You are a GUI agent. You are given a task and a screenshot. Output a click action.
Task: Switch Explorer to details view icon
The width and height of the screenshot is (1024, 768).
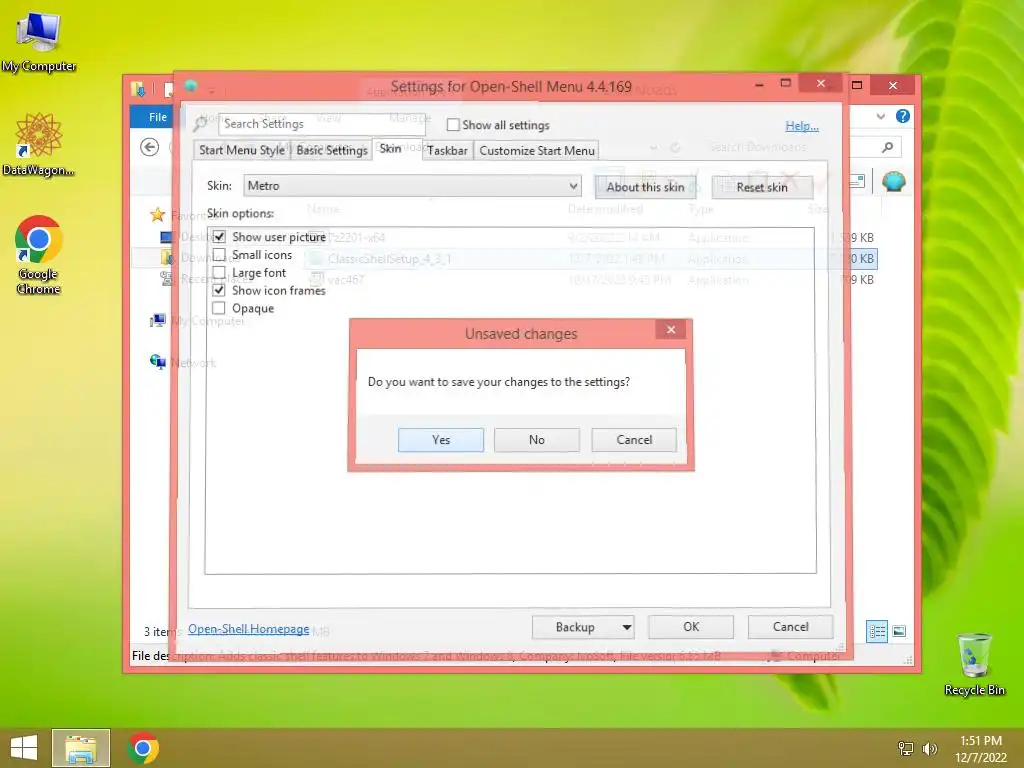point(876,632)
